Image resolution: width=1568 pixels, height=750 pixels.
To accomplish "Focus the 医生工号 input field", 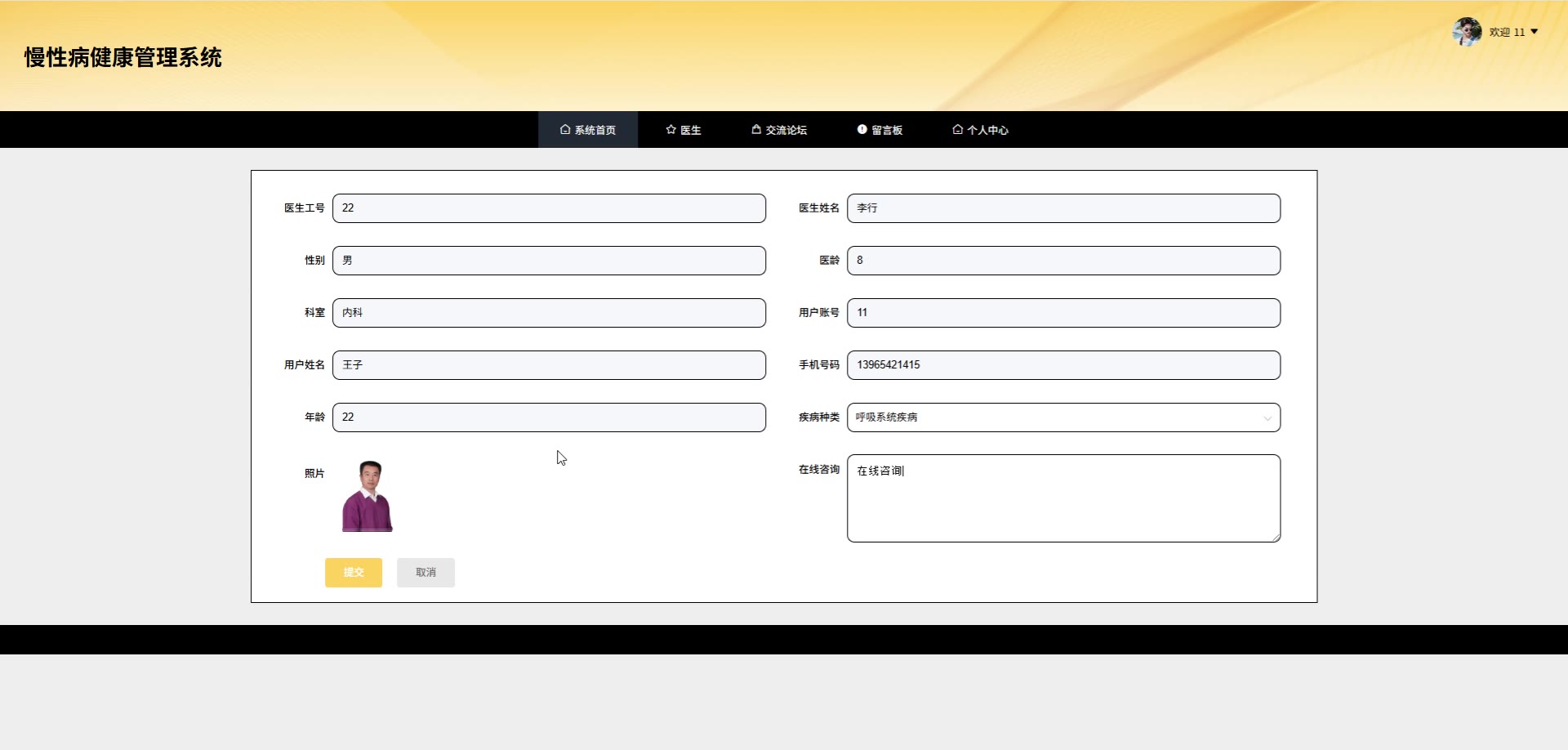I will 549,208.
